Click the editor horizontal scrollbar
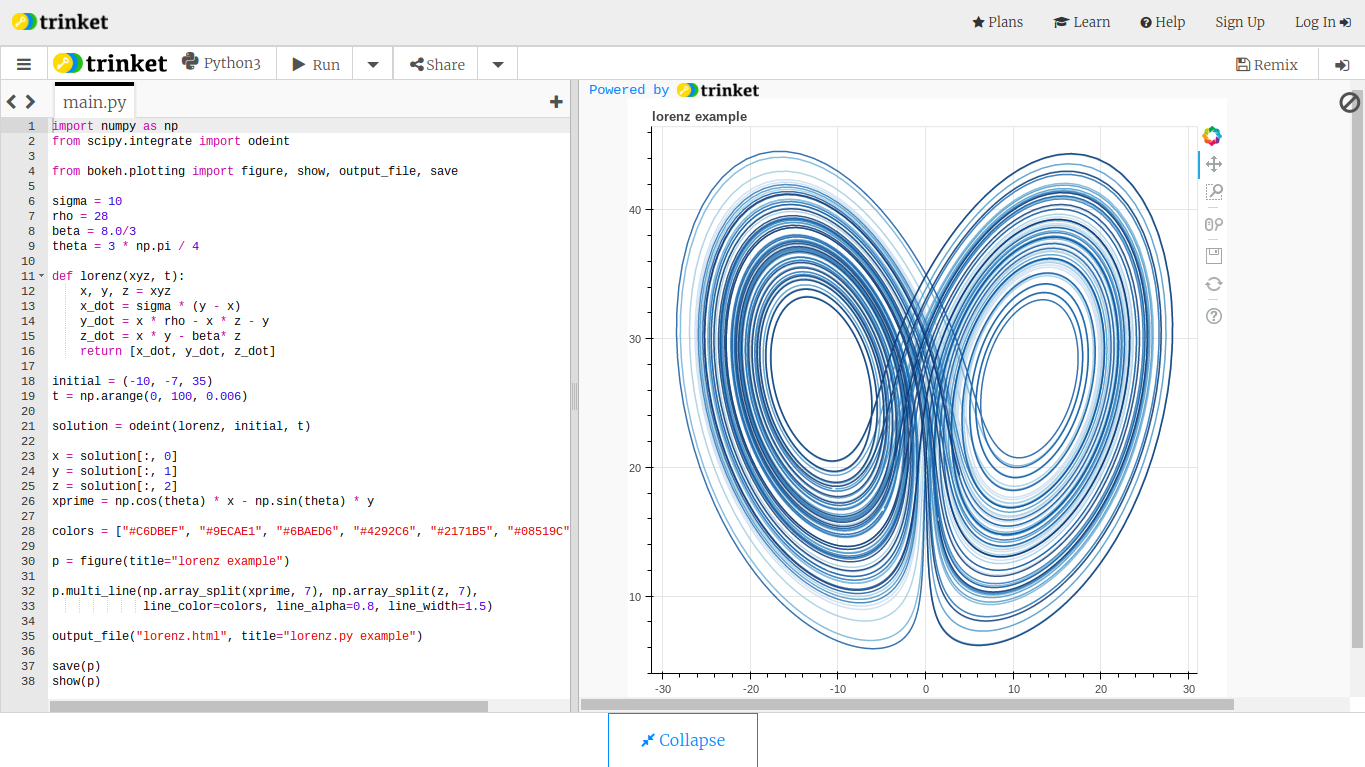1365x767 pixels. [x=268, y=706]
